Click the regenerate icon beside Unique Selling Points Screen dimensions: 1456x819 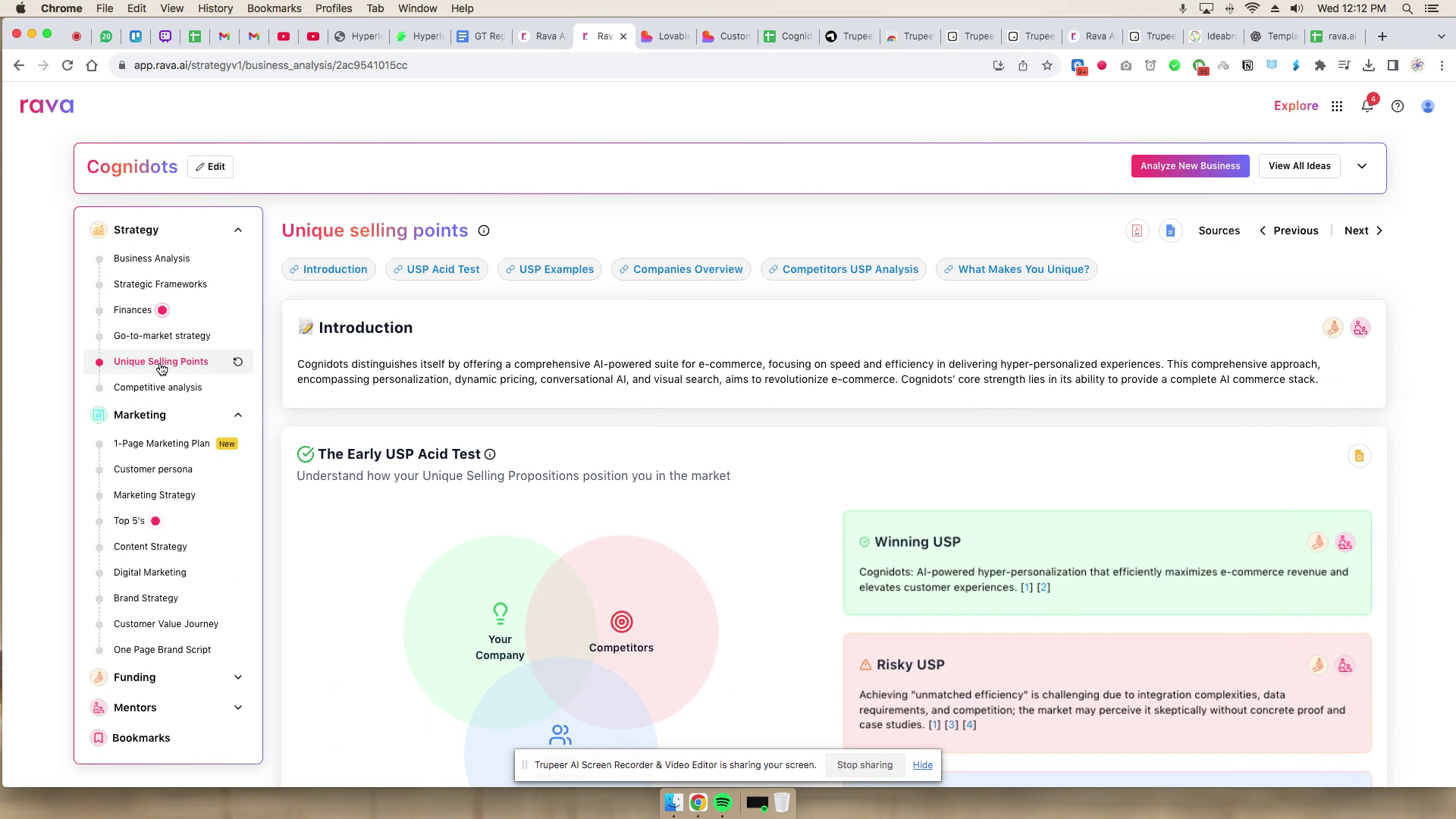(x=238, y=362)
